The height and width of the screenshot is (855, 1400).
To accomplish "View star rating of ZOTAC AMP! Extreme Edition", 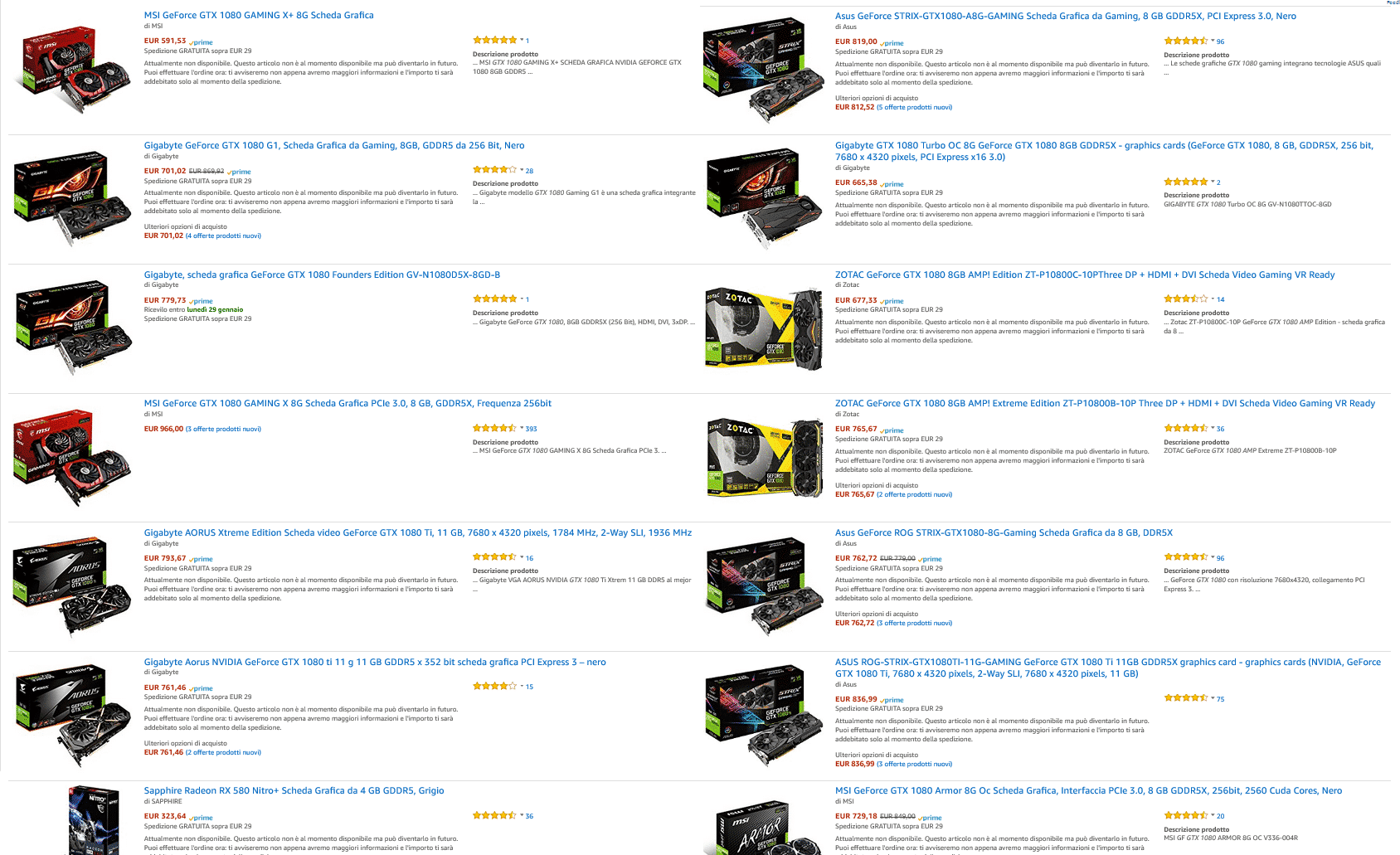I will 1186,428.
